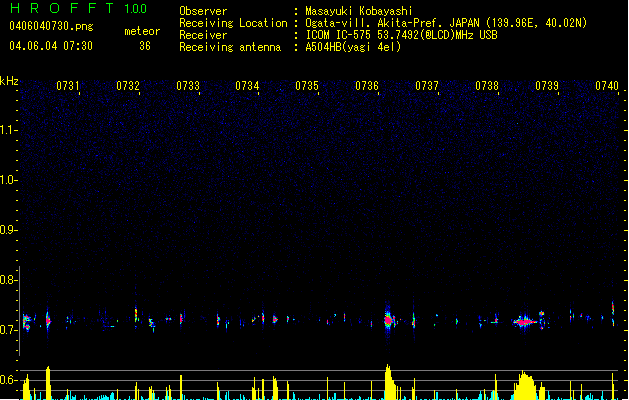Click the 0733 time marker

tap(188, 86)
